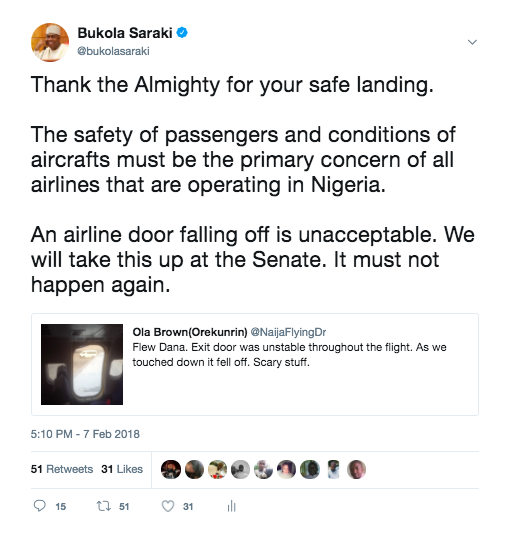The width and height of the screenshot is (508, 535).
Task: Like the tweet with the heart icon
Action: 168,506
